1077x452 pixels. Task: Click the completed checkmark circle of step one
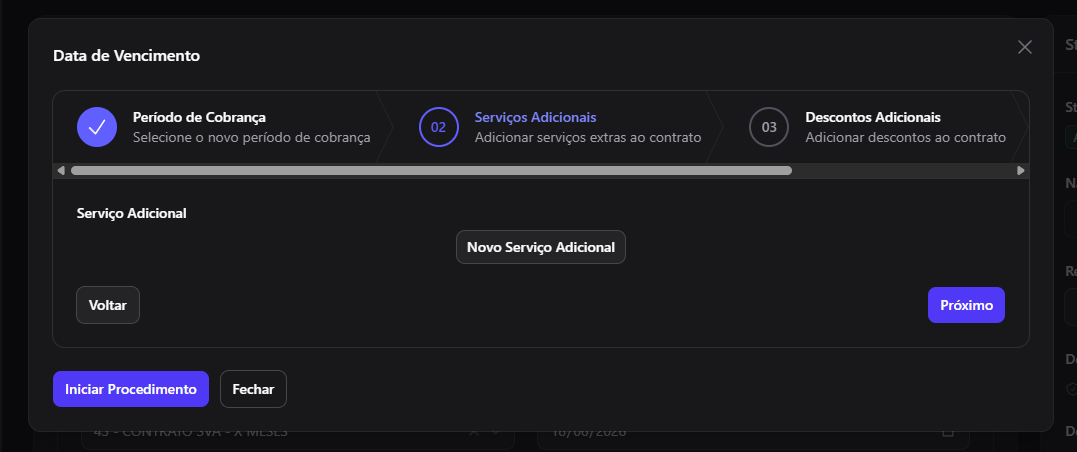pyautogui.click(x=97, y=127)
